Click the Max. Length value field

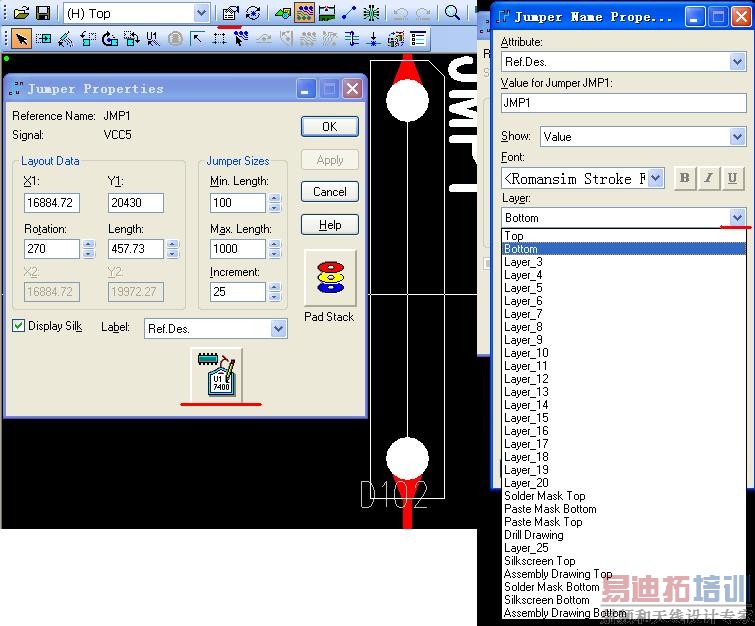(x=237, y=249)
